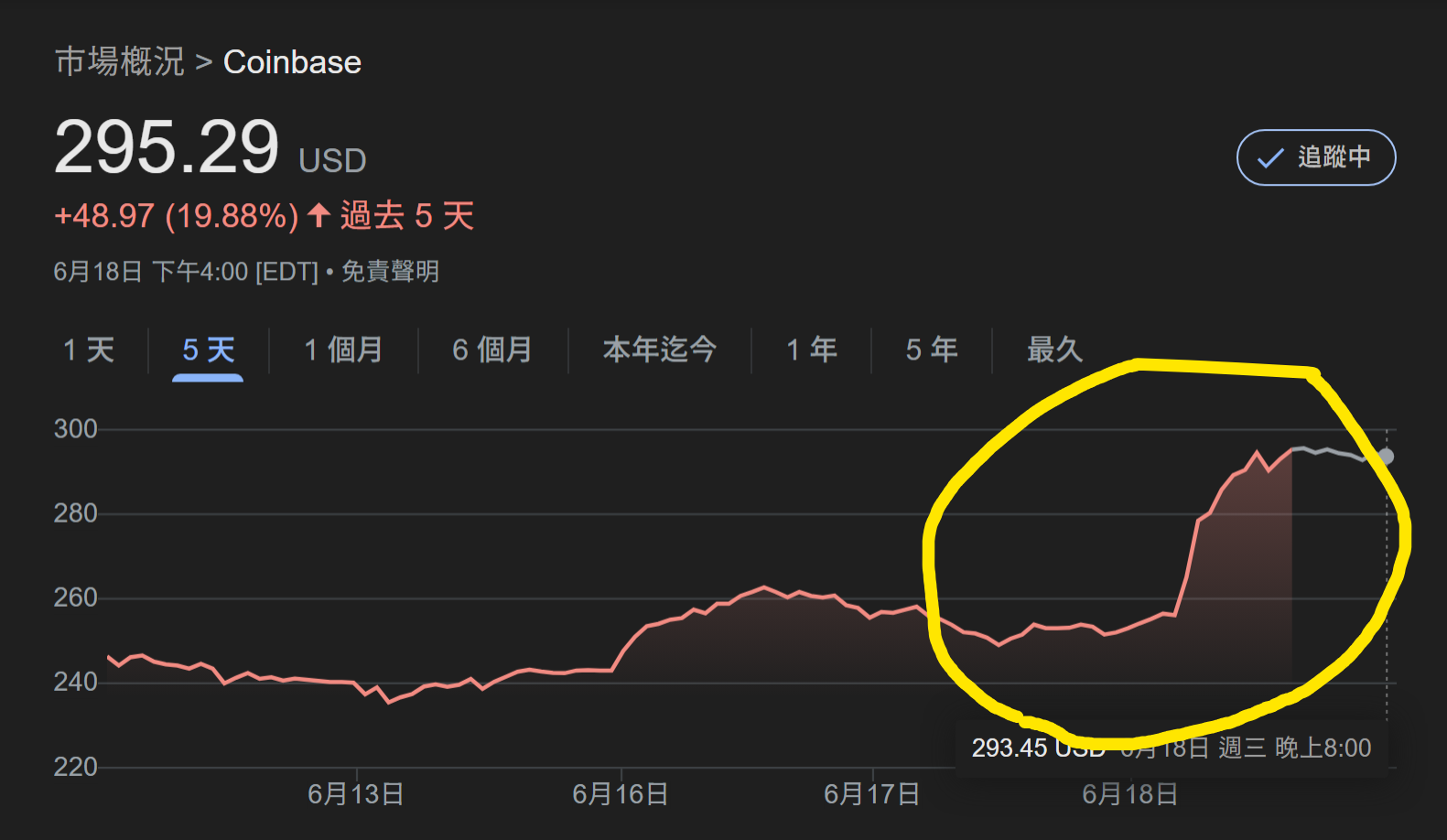Click the 295.29 price value

pyautogui.click(x=167, y=147)
